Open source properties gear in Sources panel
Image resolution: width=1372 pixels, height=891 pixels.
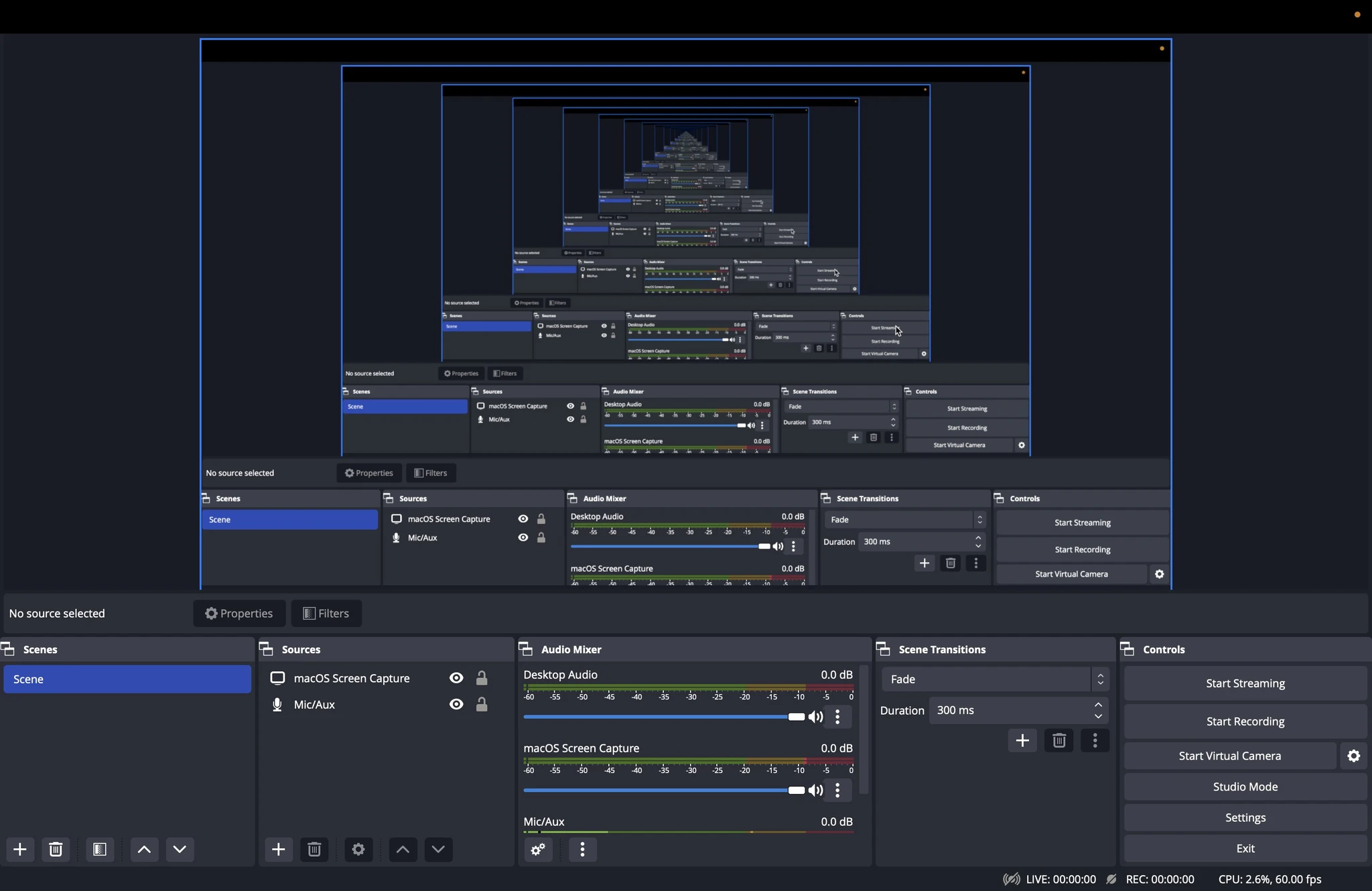[358, 849]
